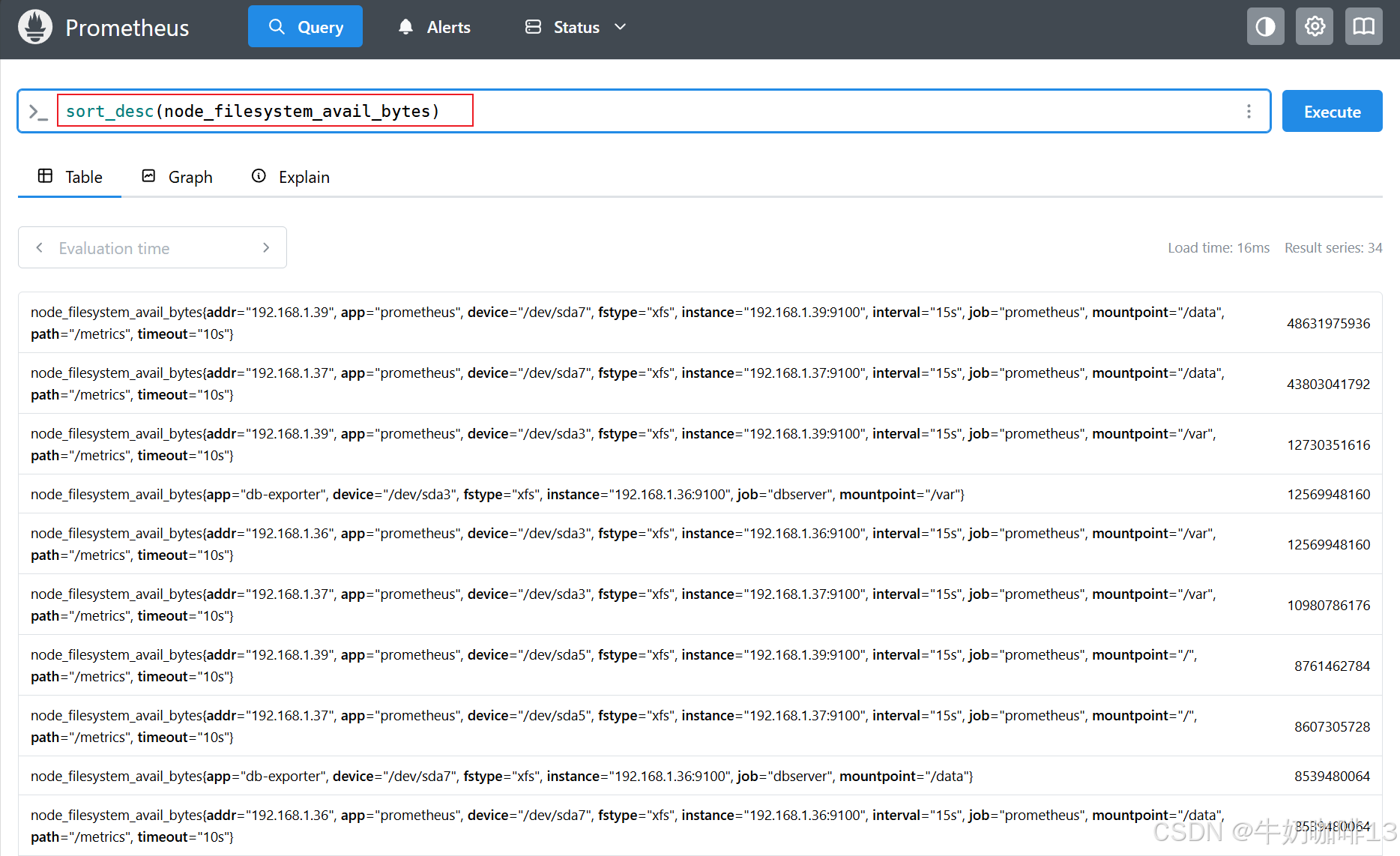1400x856 pixels.
Task: Open the settings gear menu
Action: click(x=1315, y=27)
